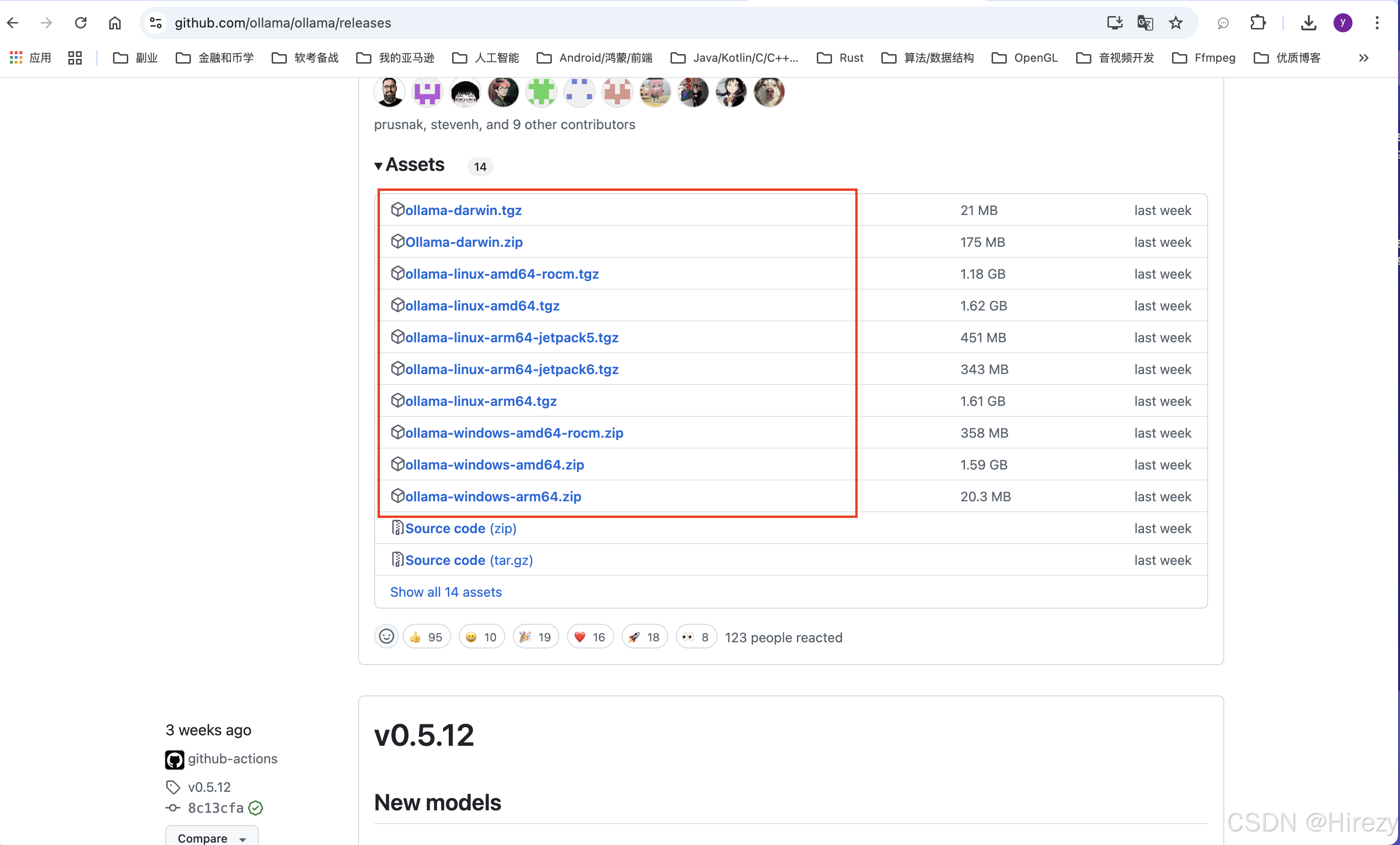
Task: Download ollama-windows-amd64.zip
Action: click(x=494, y=465)
